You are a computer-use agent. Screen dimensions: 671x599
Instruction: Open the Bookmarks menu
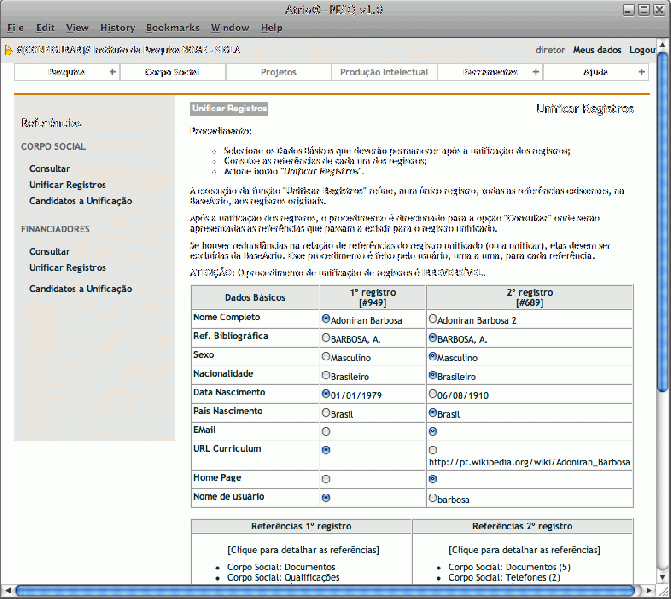click(x=172, y=28)
